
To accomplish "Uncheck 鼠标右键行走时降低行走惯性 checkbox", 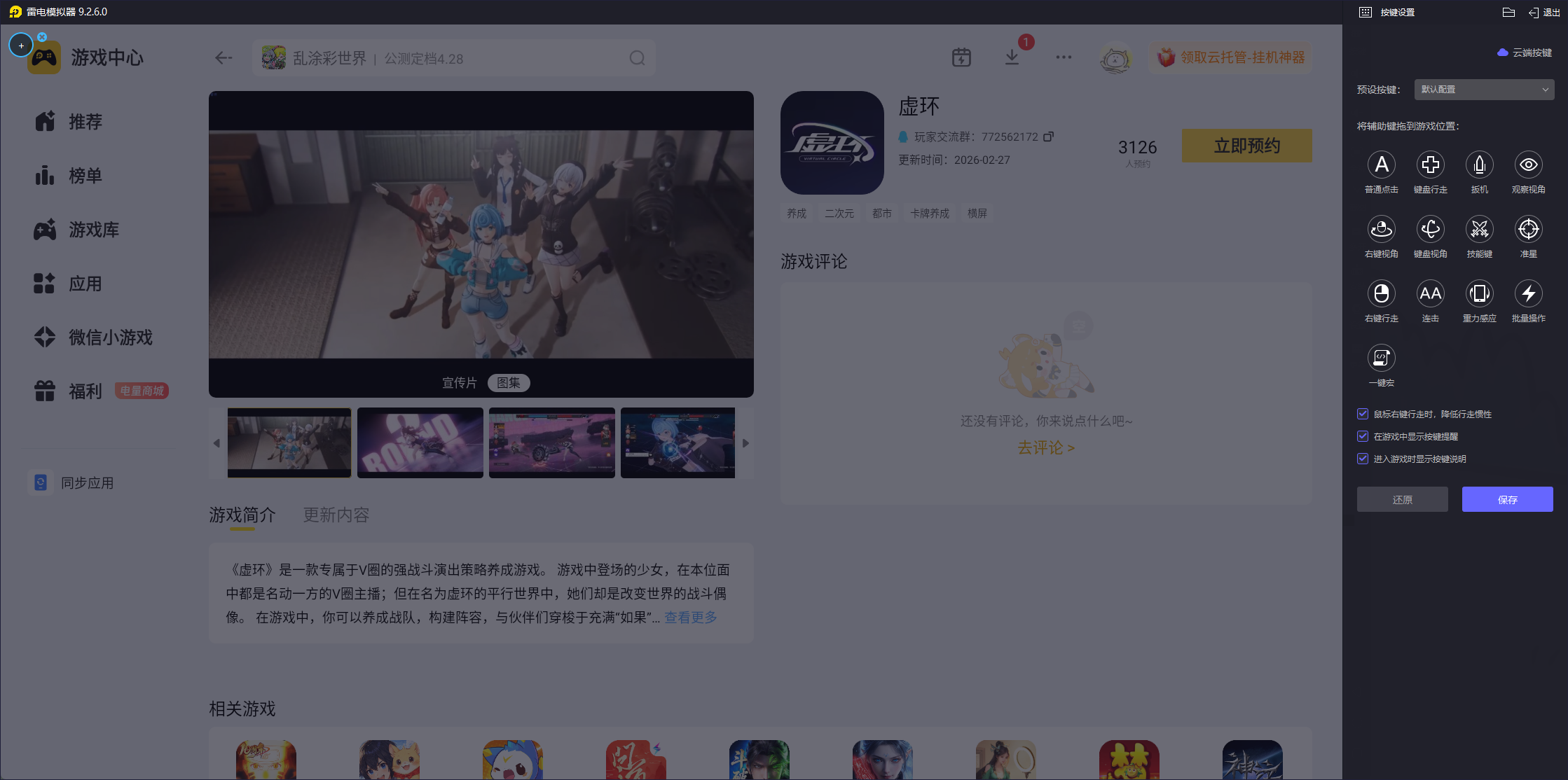I will pos(1363,414).
